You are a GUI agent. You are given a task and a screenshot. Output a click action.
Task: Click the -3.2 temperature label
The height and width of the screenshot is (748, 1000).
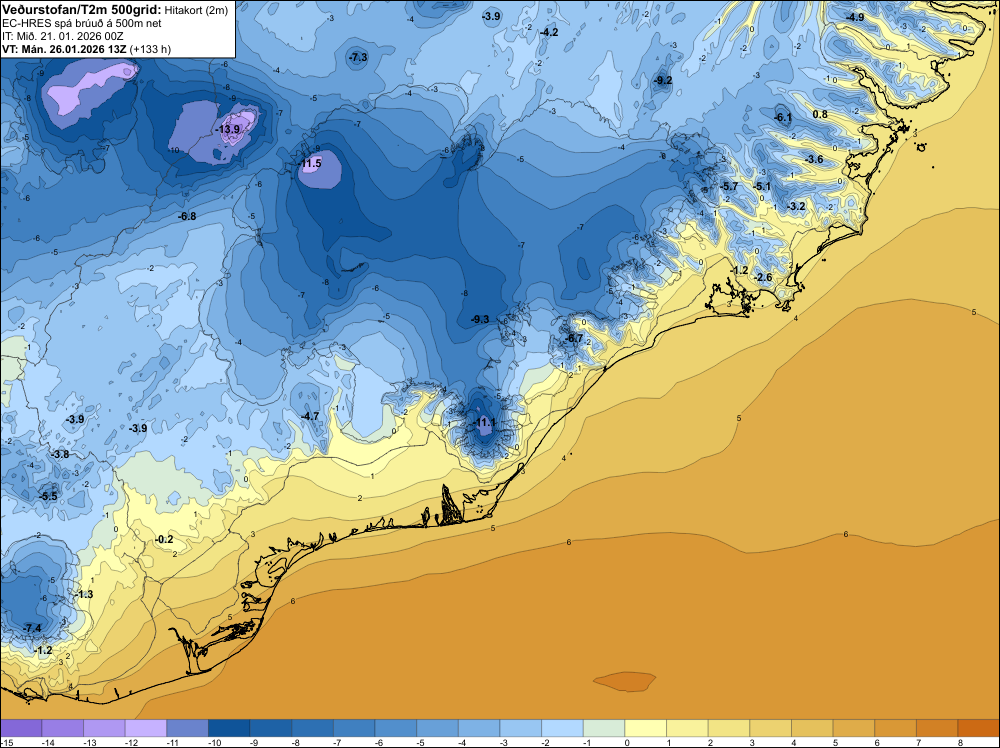796,207
